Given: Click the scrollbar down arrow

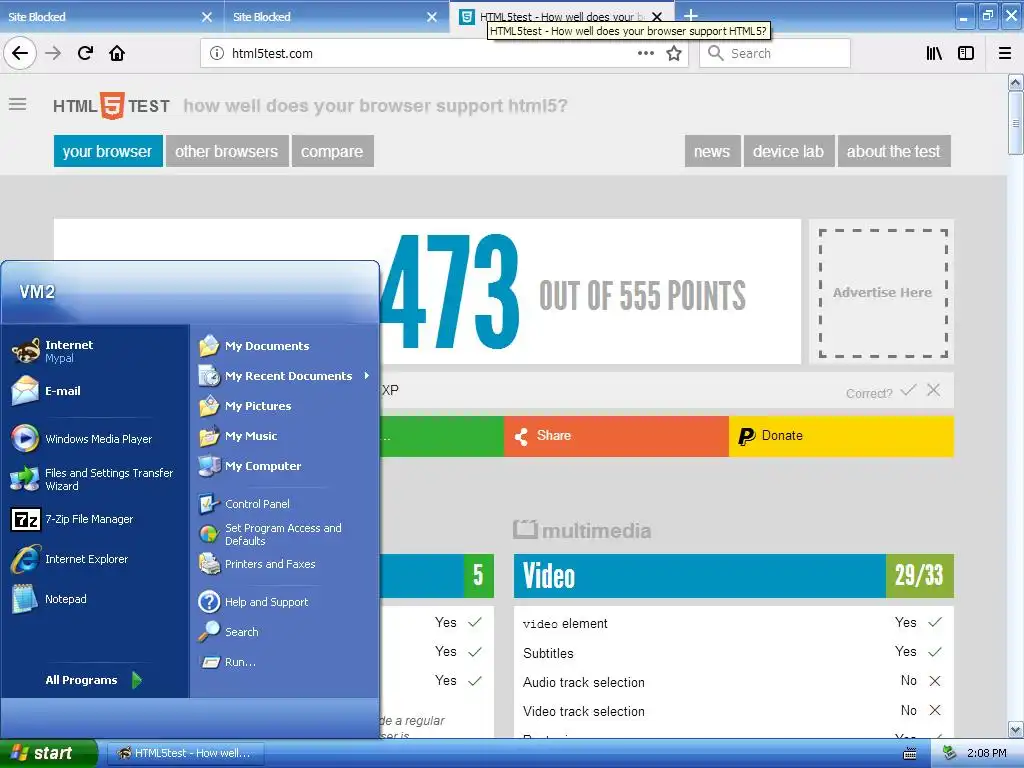Looking at the screenshot, I should tap(1015, 729).
